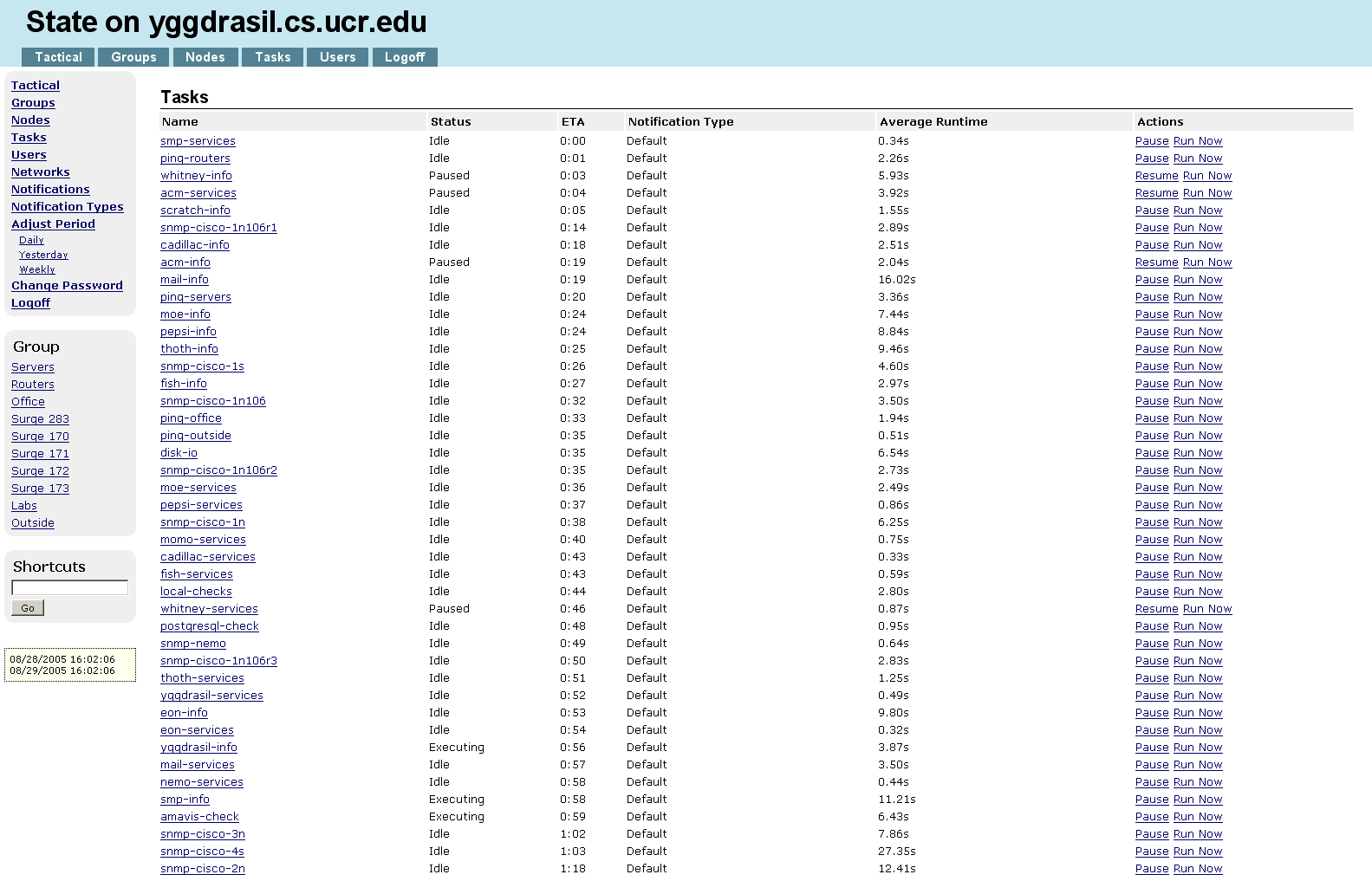The width and height of the screenshot is (1372, 881).
Task: Resume the whitney-services task
Action: coord(1157,609)
